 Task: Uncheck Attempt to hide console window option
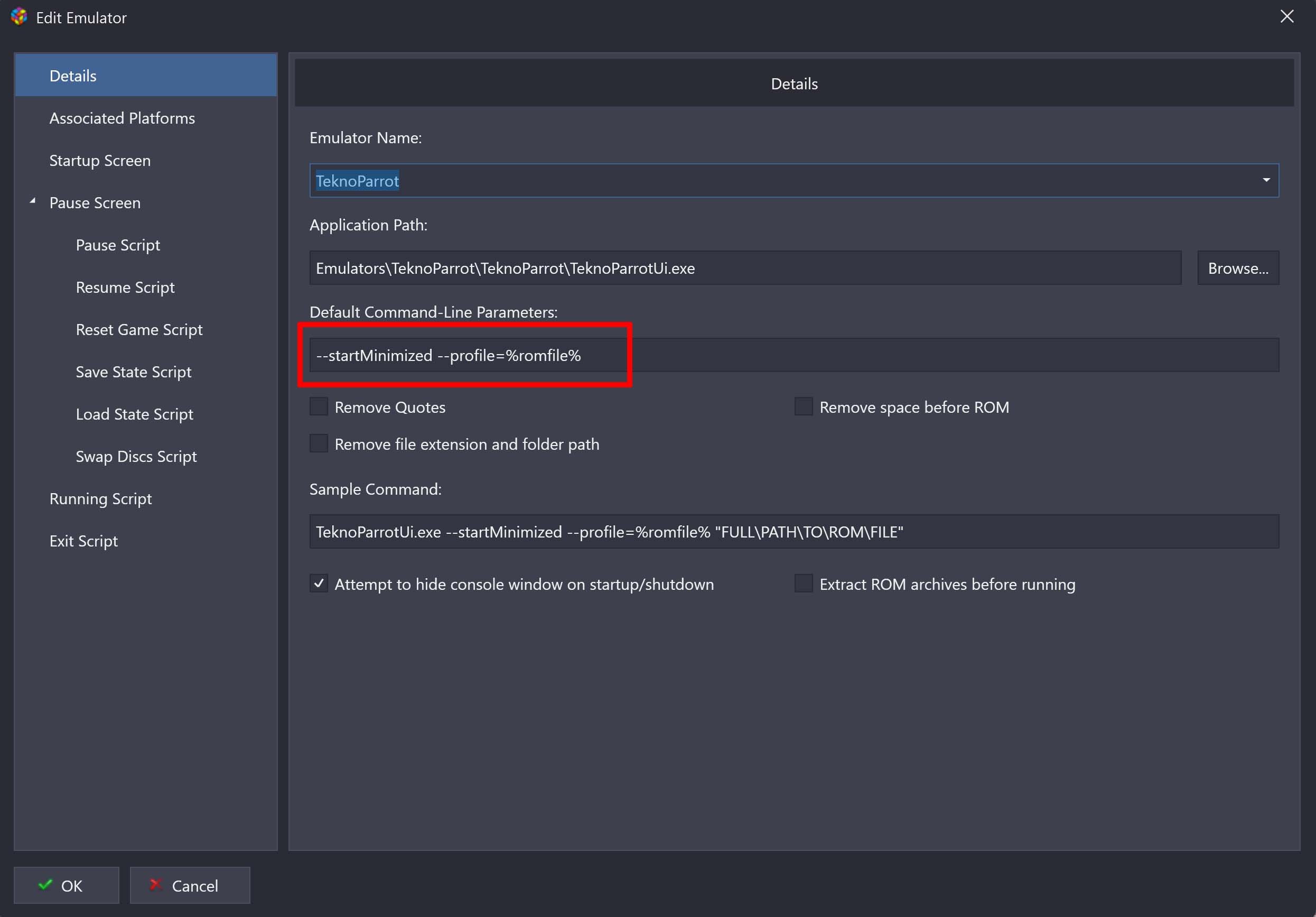click(319, 584)
